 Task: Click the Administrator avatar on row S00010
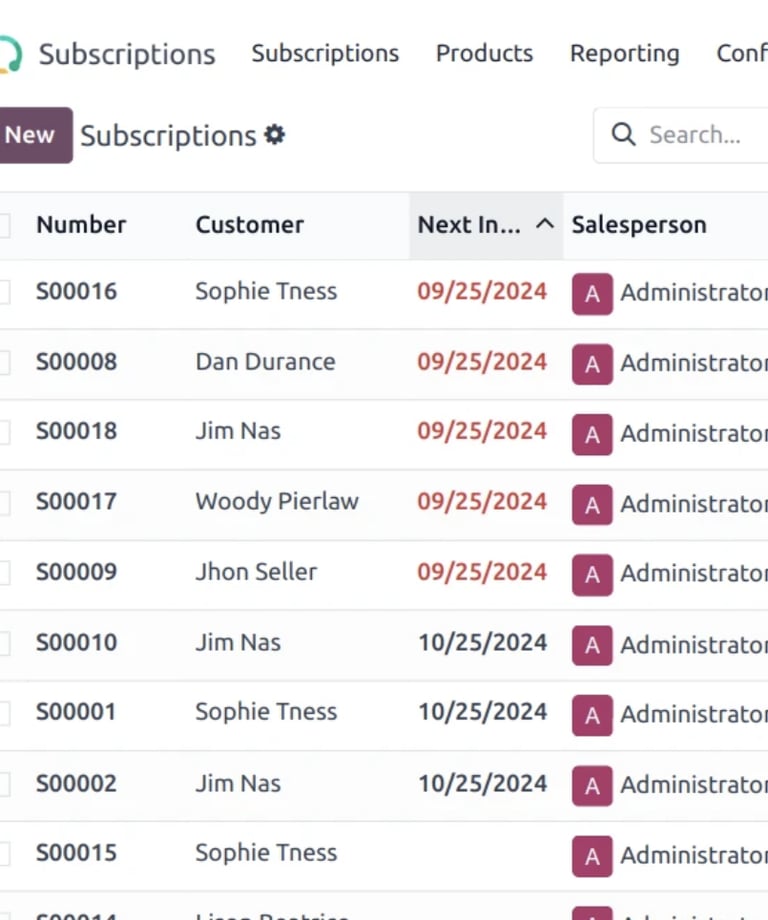click(x=592, y=645)
